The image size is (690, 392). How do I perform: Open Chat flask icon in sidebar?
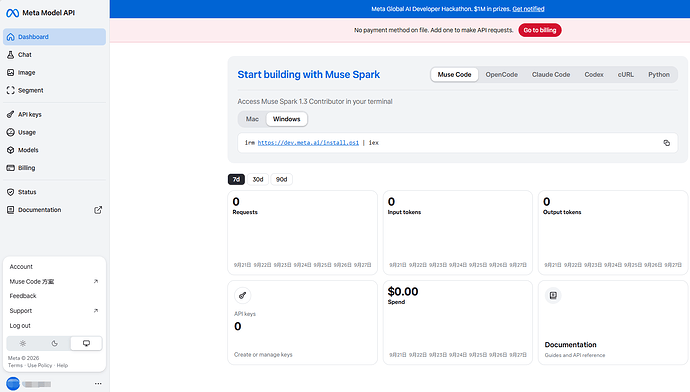tap(11, 55)
